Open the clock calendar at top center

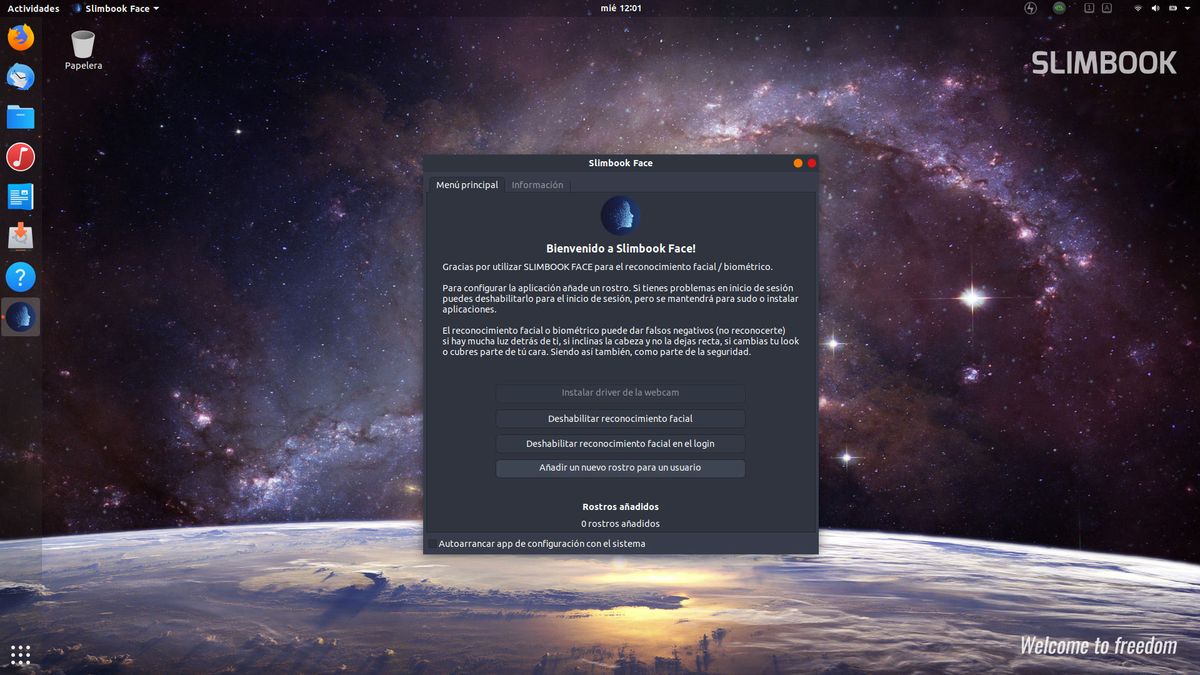coord(620,8)
